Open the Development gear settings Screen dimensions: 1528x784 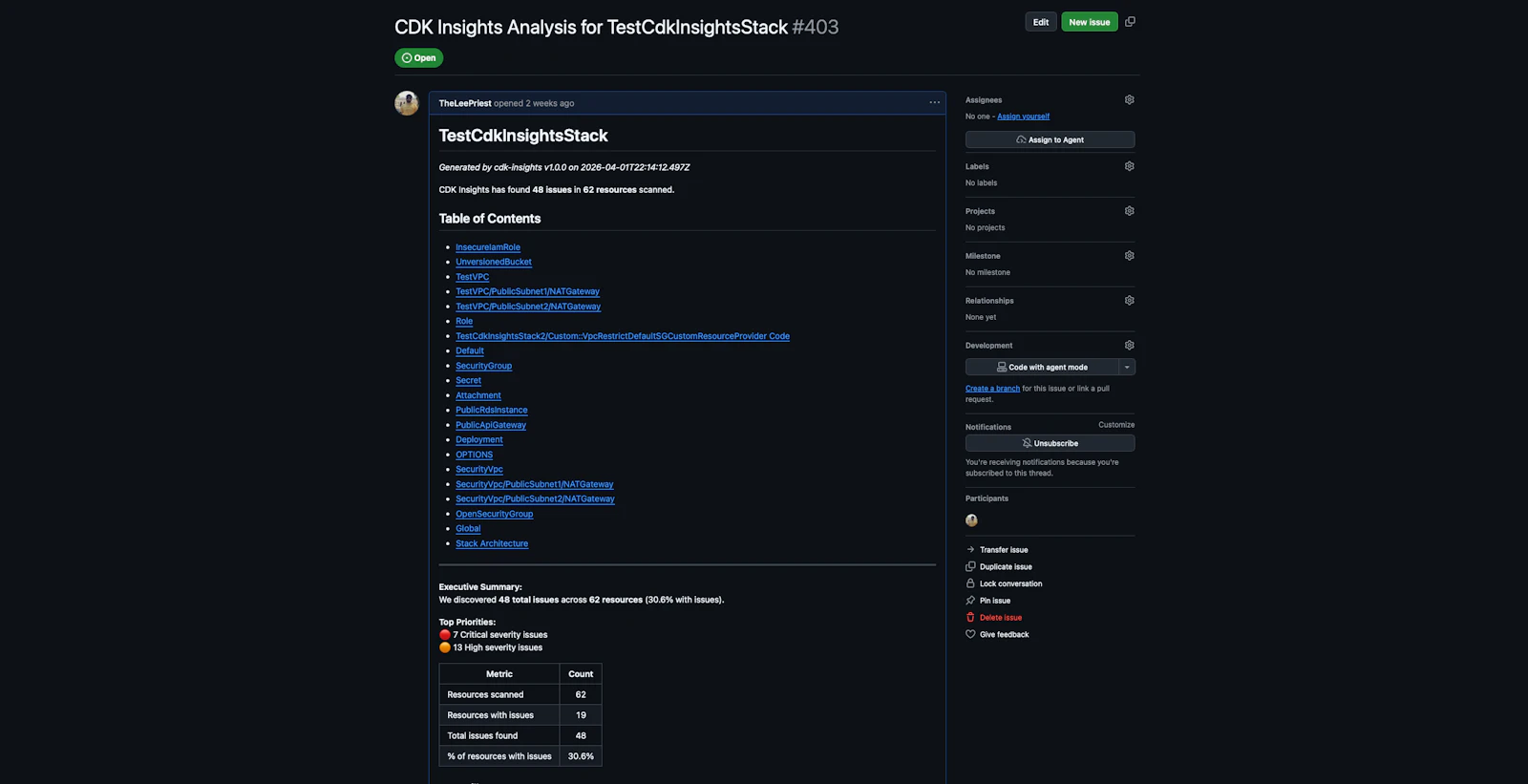click(x=1130, y=346)
